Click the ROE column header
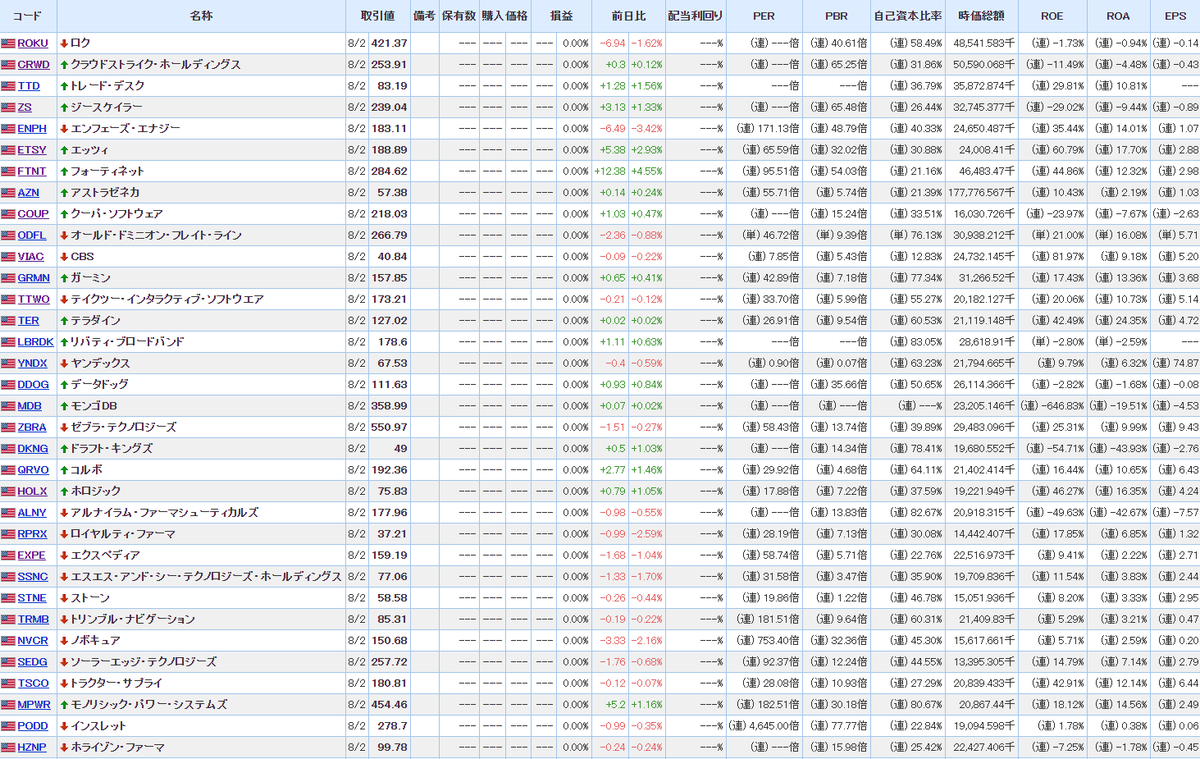The width and height of the screenshot is (1200, 759). pos(1052,16)
